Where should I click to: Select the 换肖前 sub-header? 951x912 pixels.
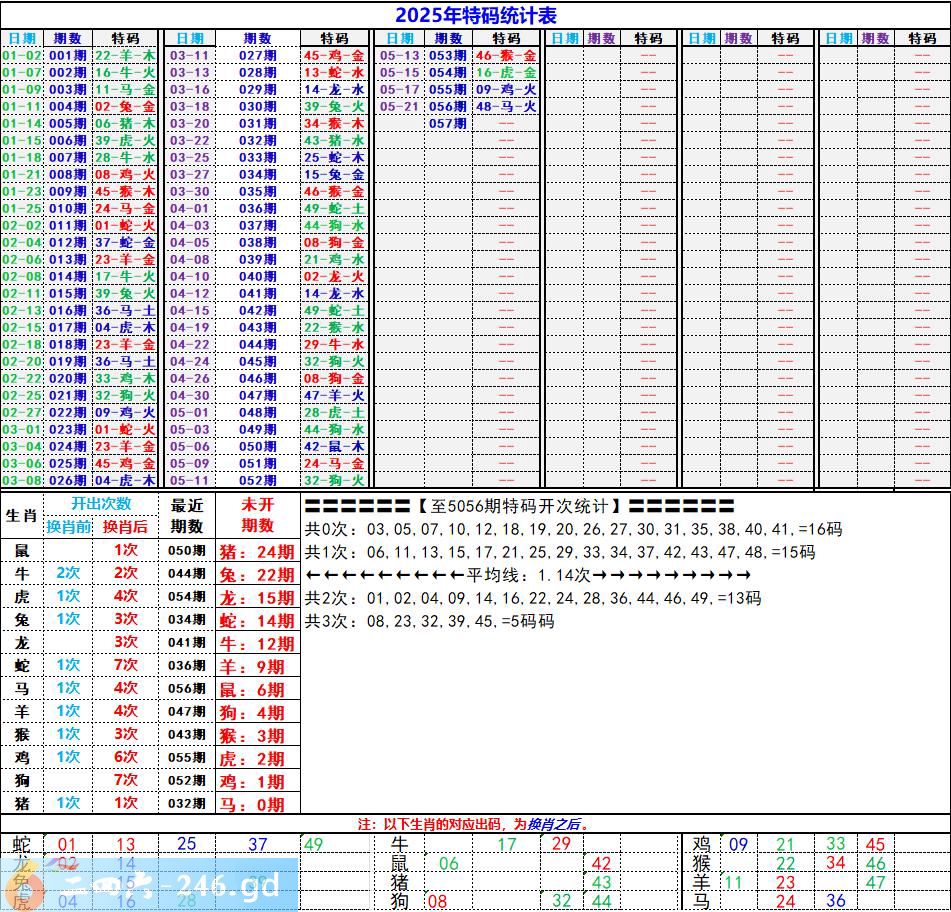pos(68,527)
